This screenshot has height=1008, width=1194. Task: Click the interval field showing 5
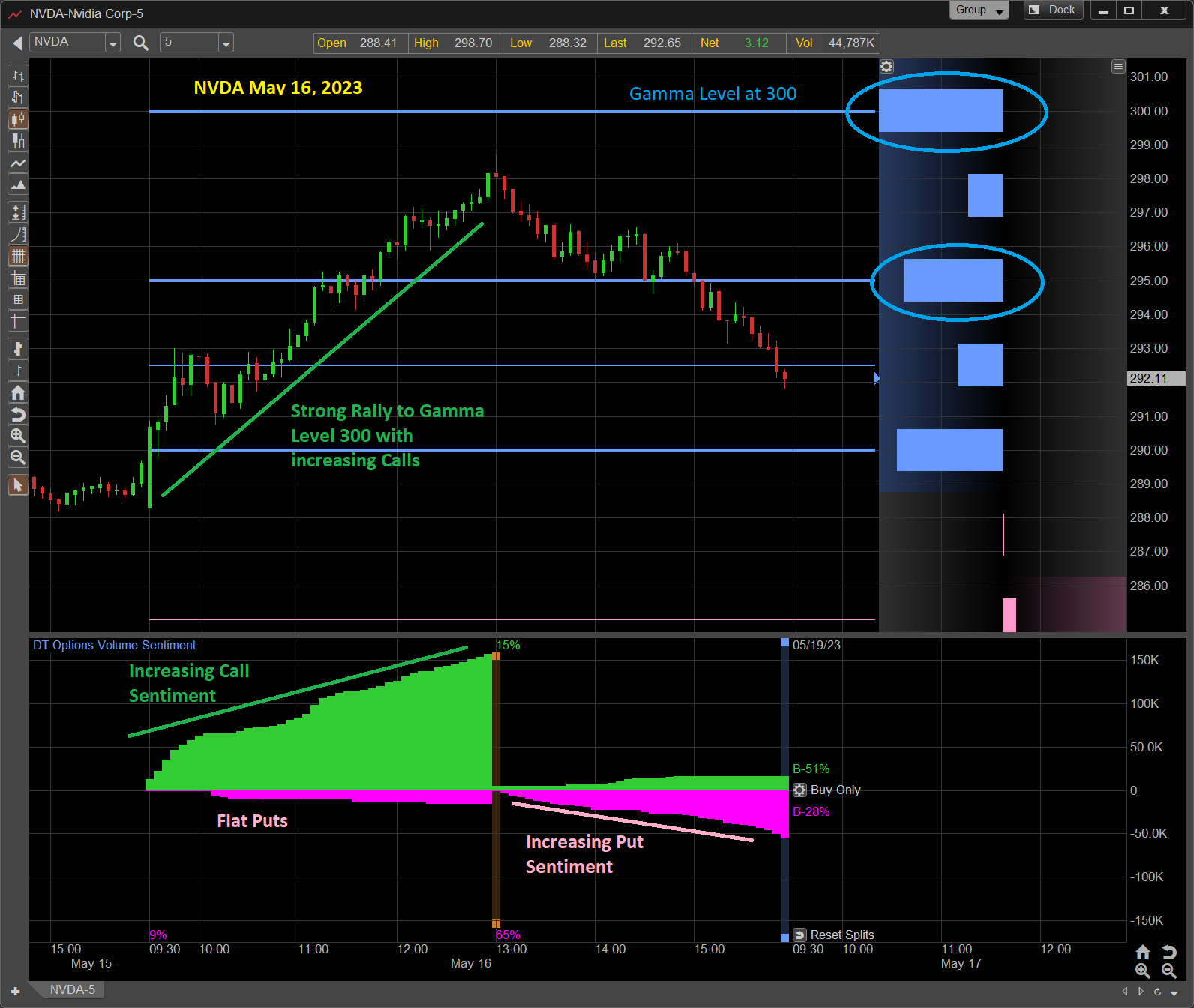190,43
